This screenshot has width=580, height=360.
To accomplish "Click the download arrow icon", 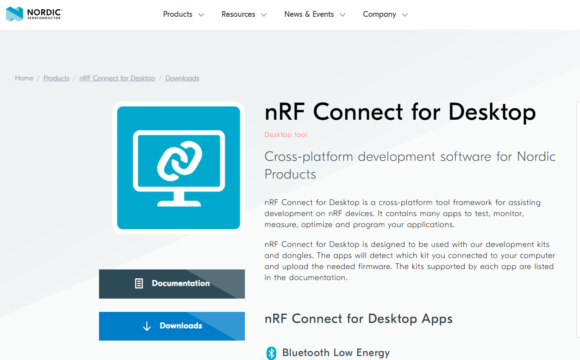I will (x=147, y=326).
